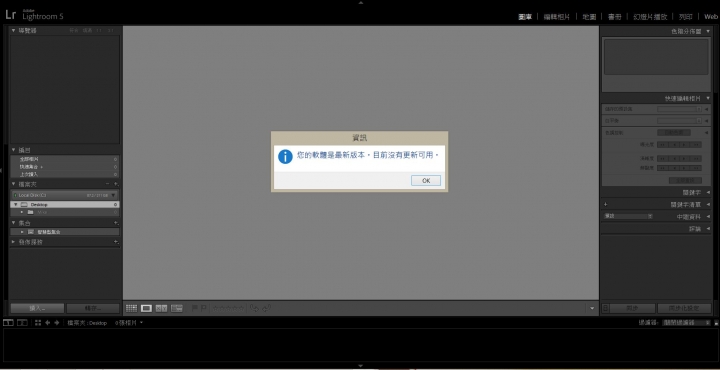Switch to Compare XY view
Screen dimensions: 720x370
161,308
